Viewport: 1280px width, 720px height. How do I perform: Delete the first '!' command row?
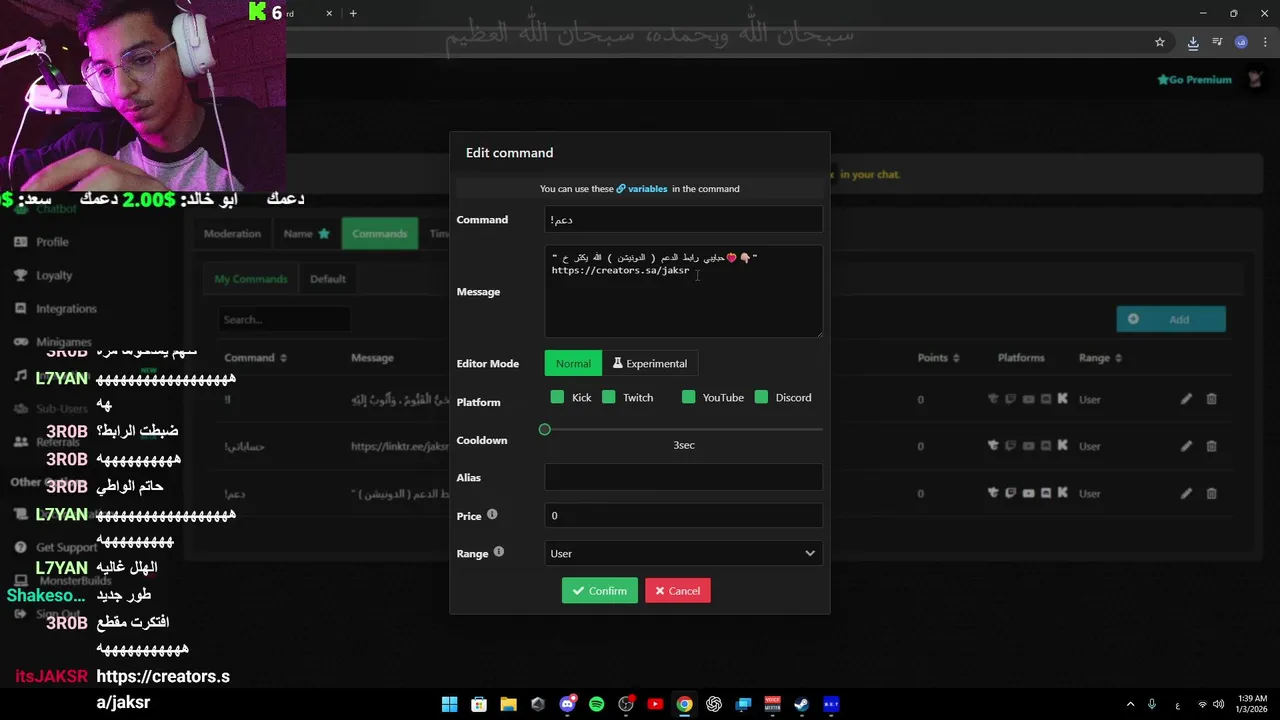(x=1211, y=399)
